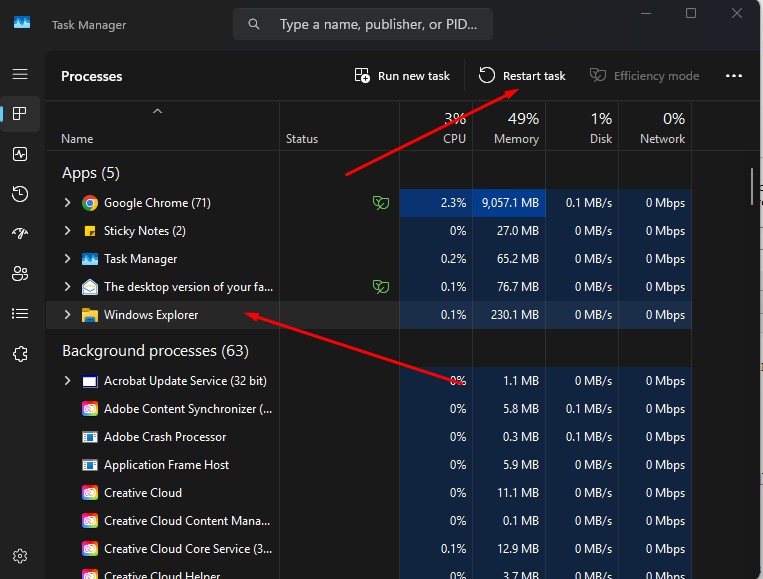This screenshot has width=763, height=579.
Task: Click the 'Background processes (63)' heading
Action: point(155,351)
